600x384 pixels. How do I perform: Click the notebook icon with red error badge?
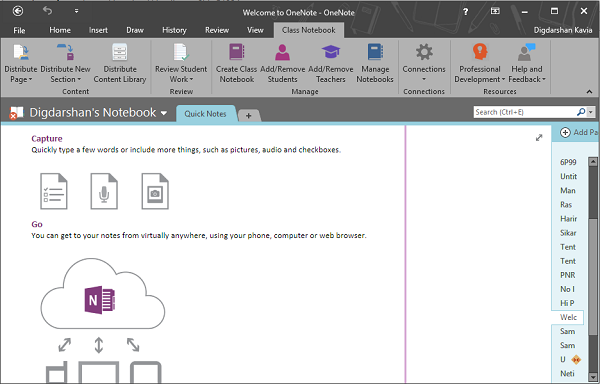(16, 113)
